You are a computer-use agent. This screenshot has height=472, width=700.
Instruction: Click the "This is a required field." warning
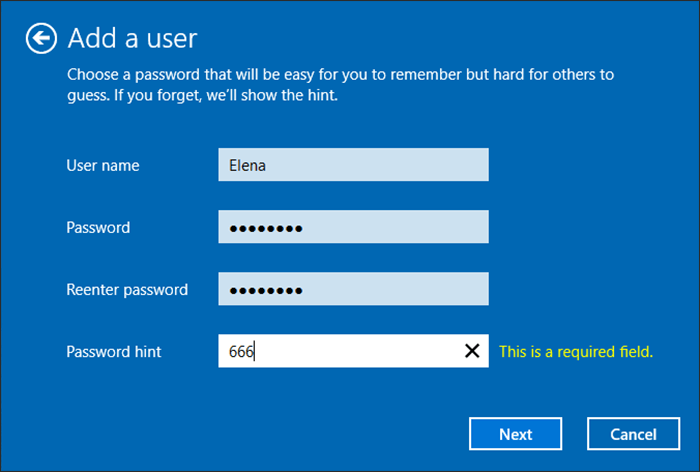pyautogui.click(x=576, y=351)
